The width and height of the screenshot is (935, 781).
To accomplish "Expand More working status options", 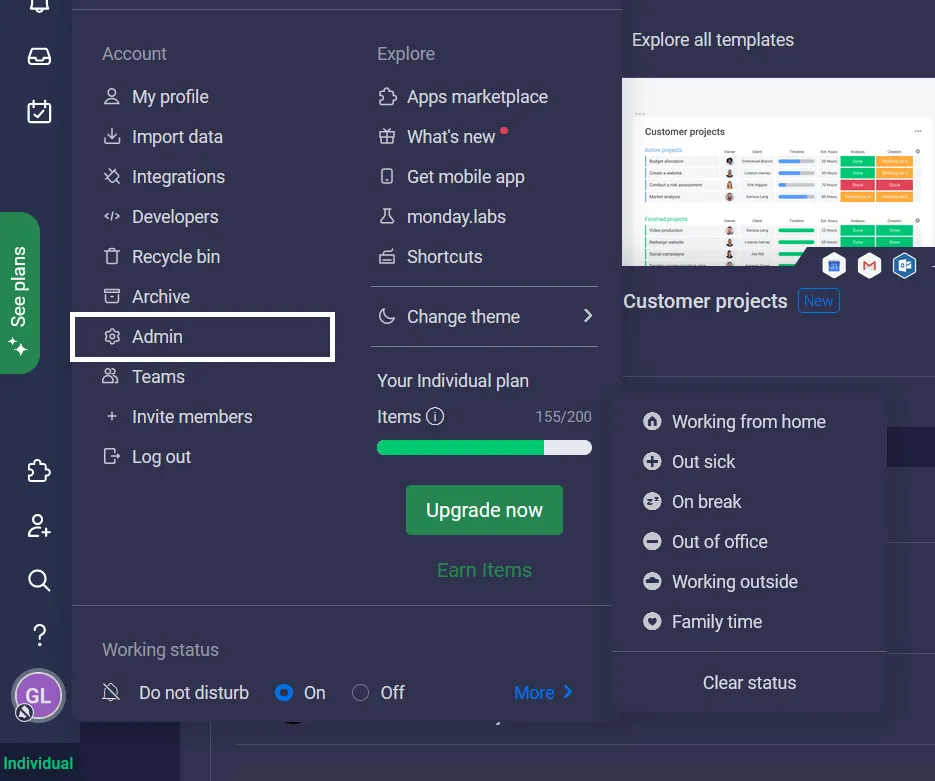I will click(x=543, y=692).
